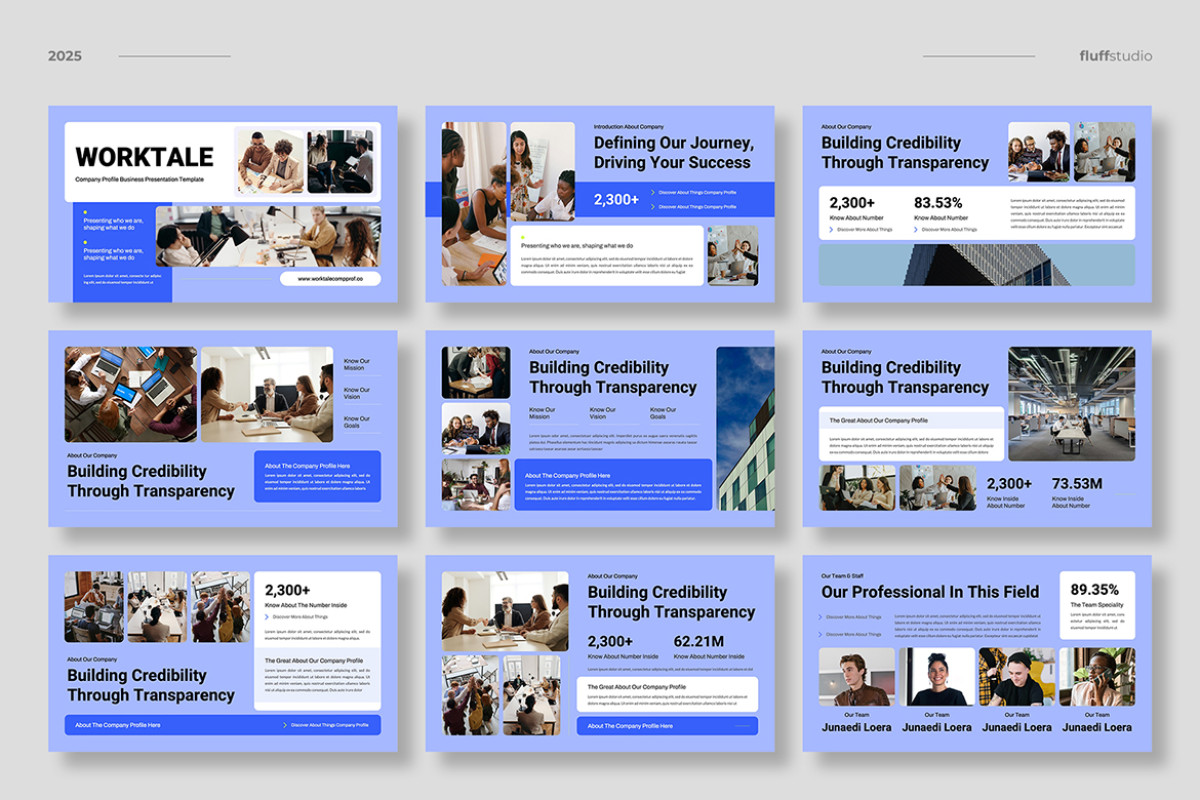Click the yellow bullet icon beside 'Presenting who we are'
The image size is (1200, 800).
85,211
